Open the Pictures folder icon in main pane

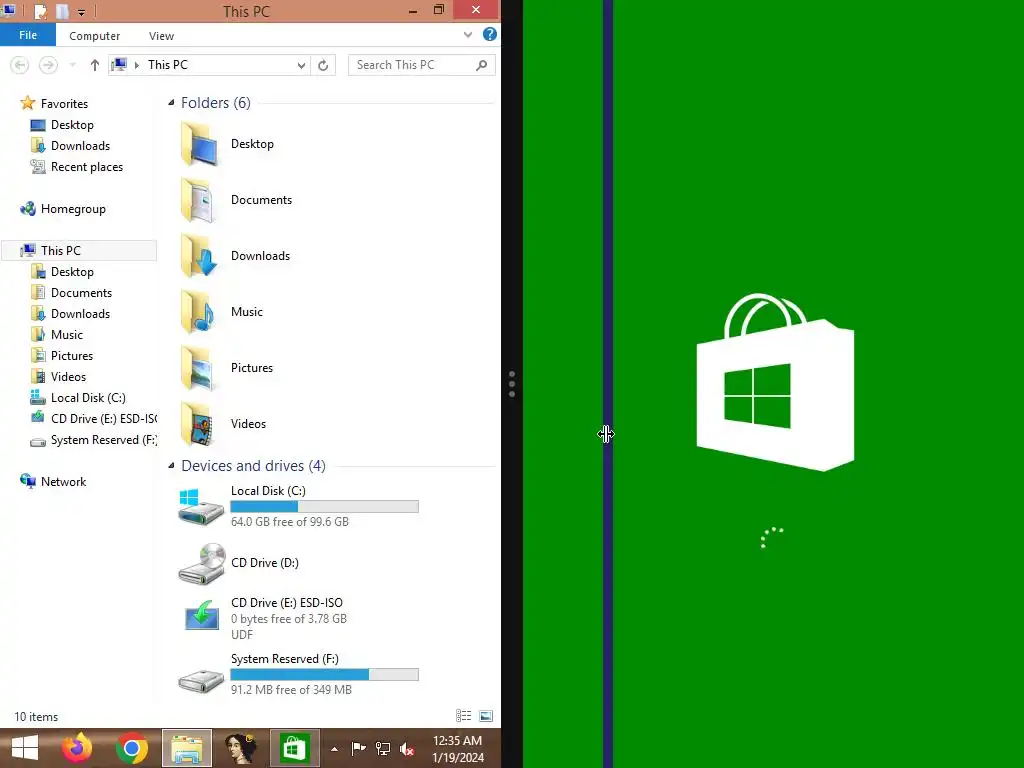(x=199, y=368)
